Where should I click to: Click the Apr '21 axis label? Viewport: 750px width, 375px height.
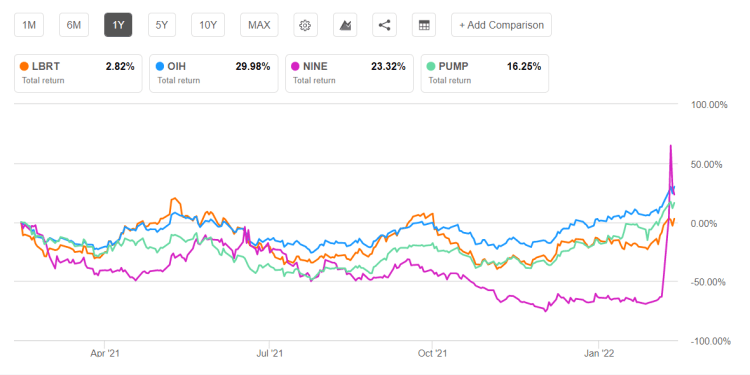104,354
